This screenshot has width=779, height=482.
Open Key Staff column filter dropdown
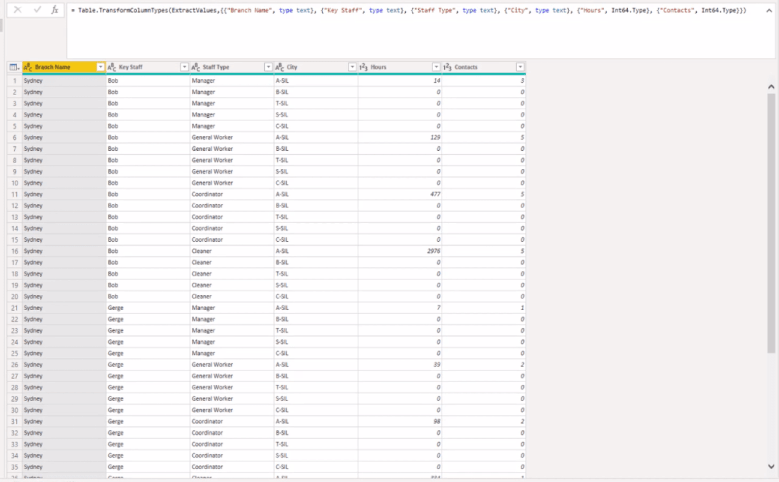[x=184, y=67]
